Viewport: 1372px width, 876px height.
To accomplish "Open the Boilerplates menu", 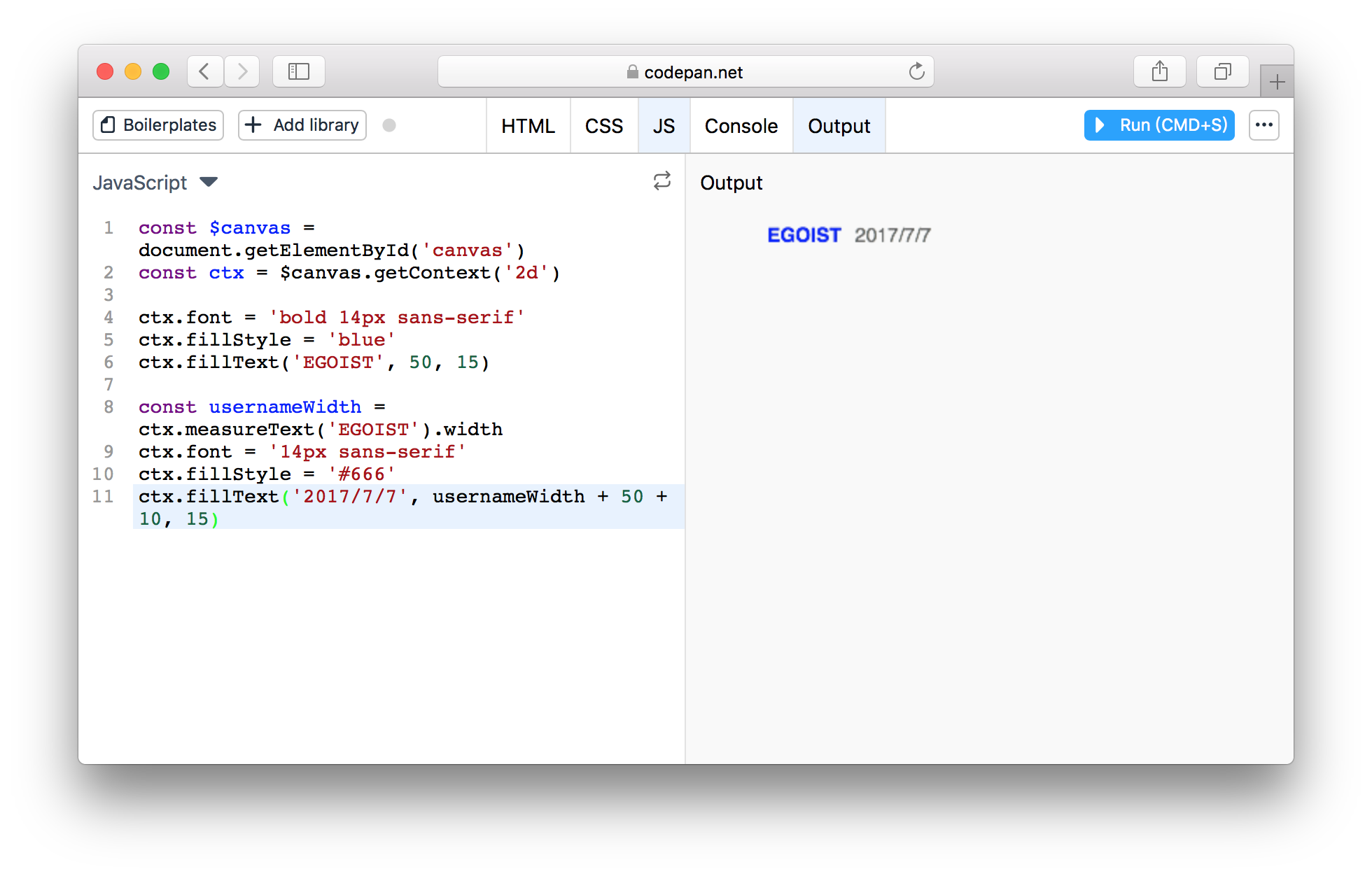I will pos(158,125).
